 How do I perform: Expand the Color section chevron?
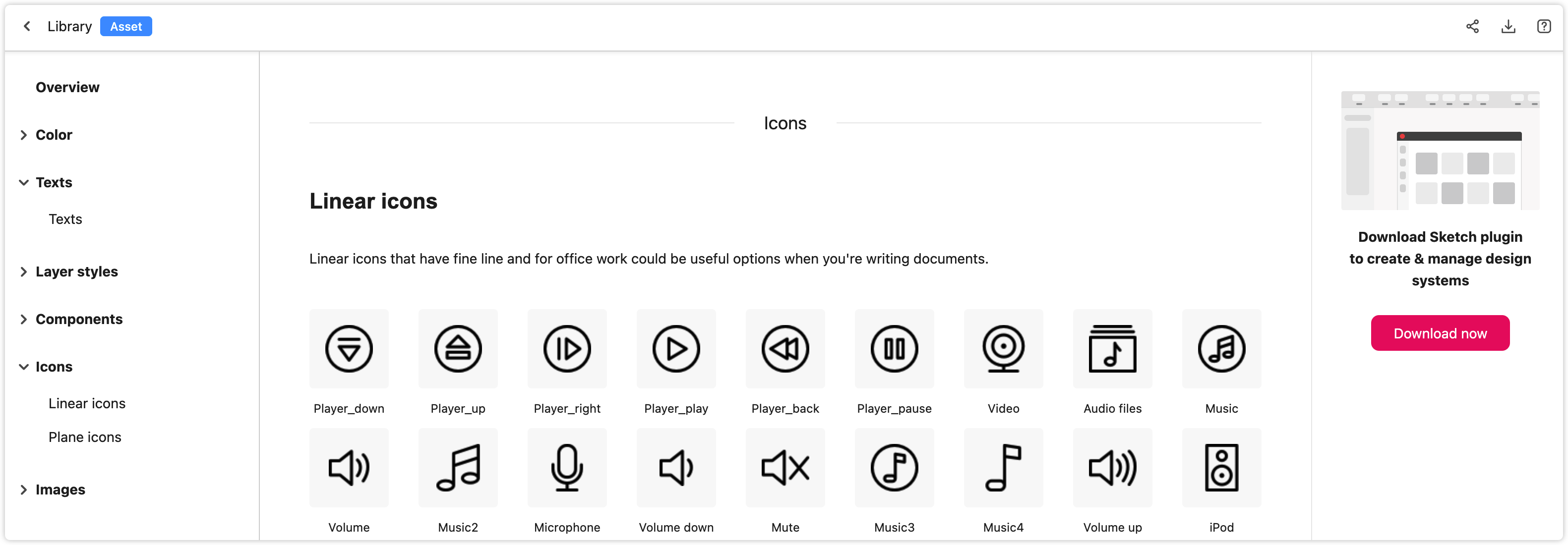pyautogui.click(x=23, y=135)
